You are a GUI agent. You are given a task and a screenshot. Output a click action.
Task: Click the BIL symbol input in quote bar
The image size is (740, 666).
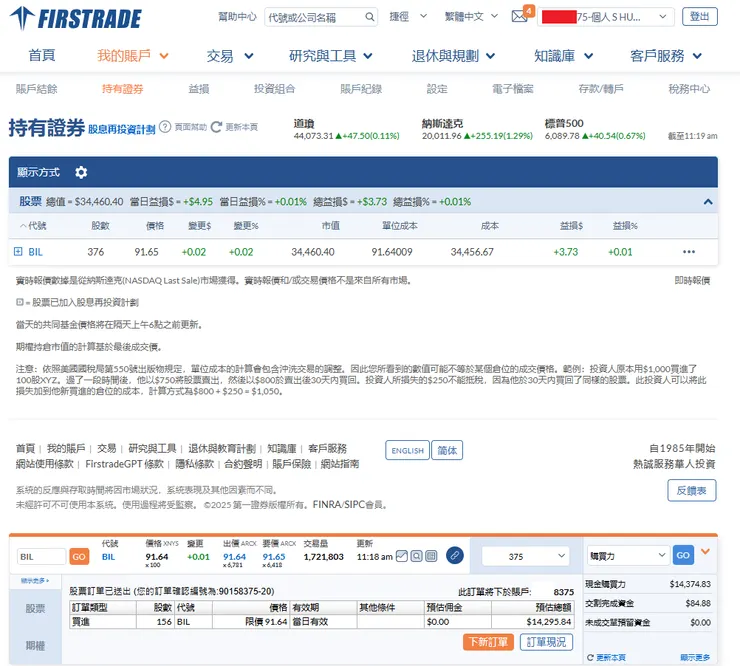41,556
